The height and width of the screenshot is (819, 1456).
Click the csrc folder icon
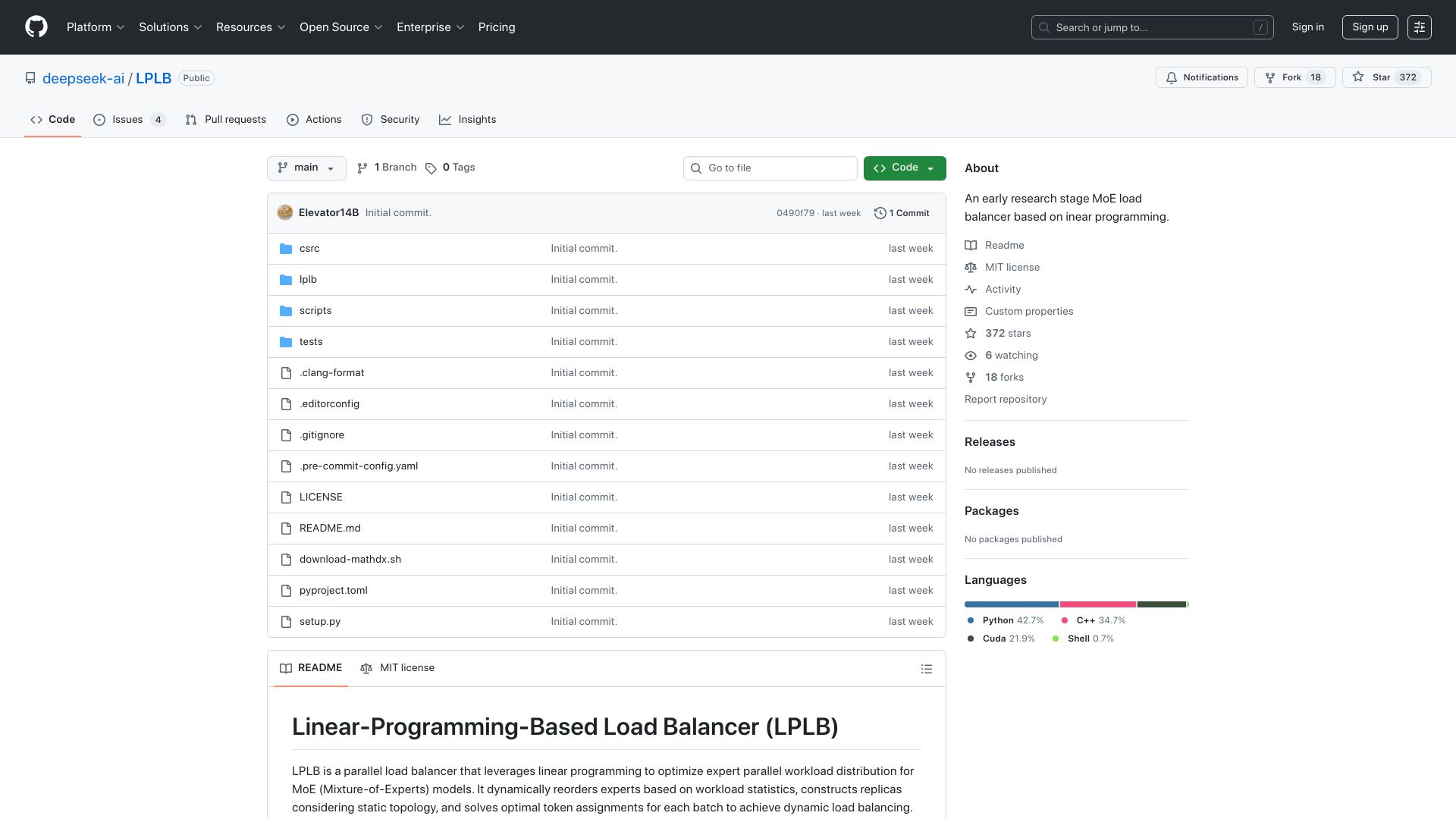pos(286,249)
